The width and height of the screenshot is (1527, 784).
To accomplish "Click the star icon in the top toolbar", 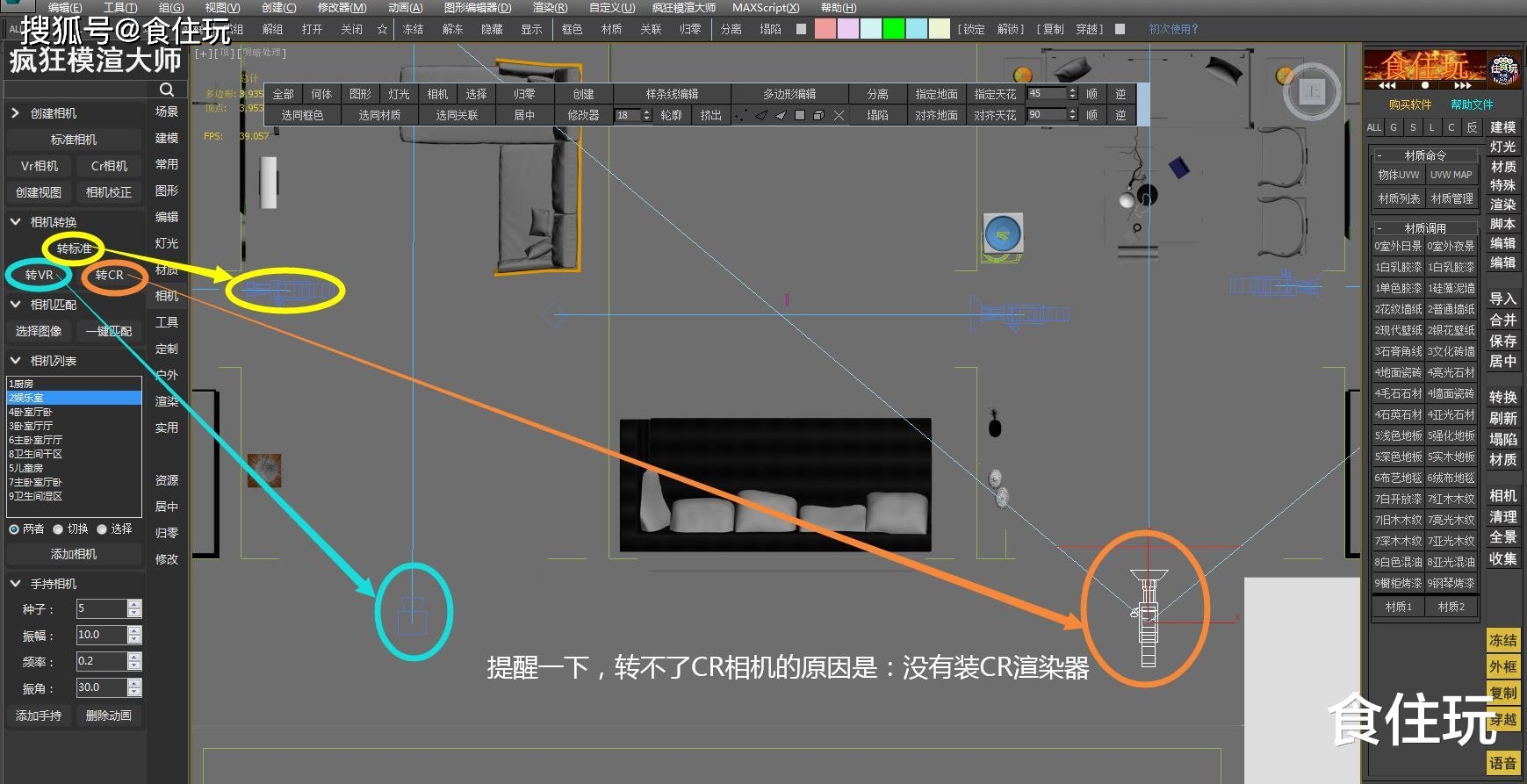I will pyautogui.click(x=382, y=29).
